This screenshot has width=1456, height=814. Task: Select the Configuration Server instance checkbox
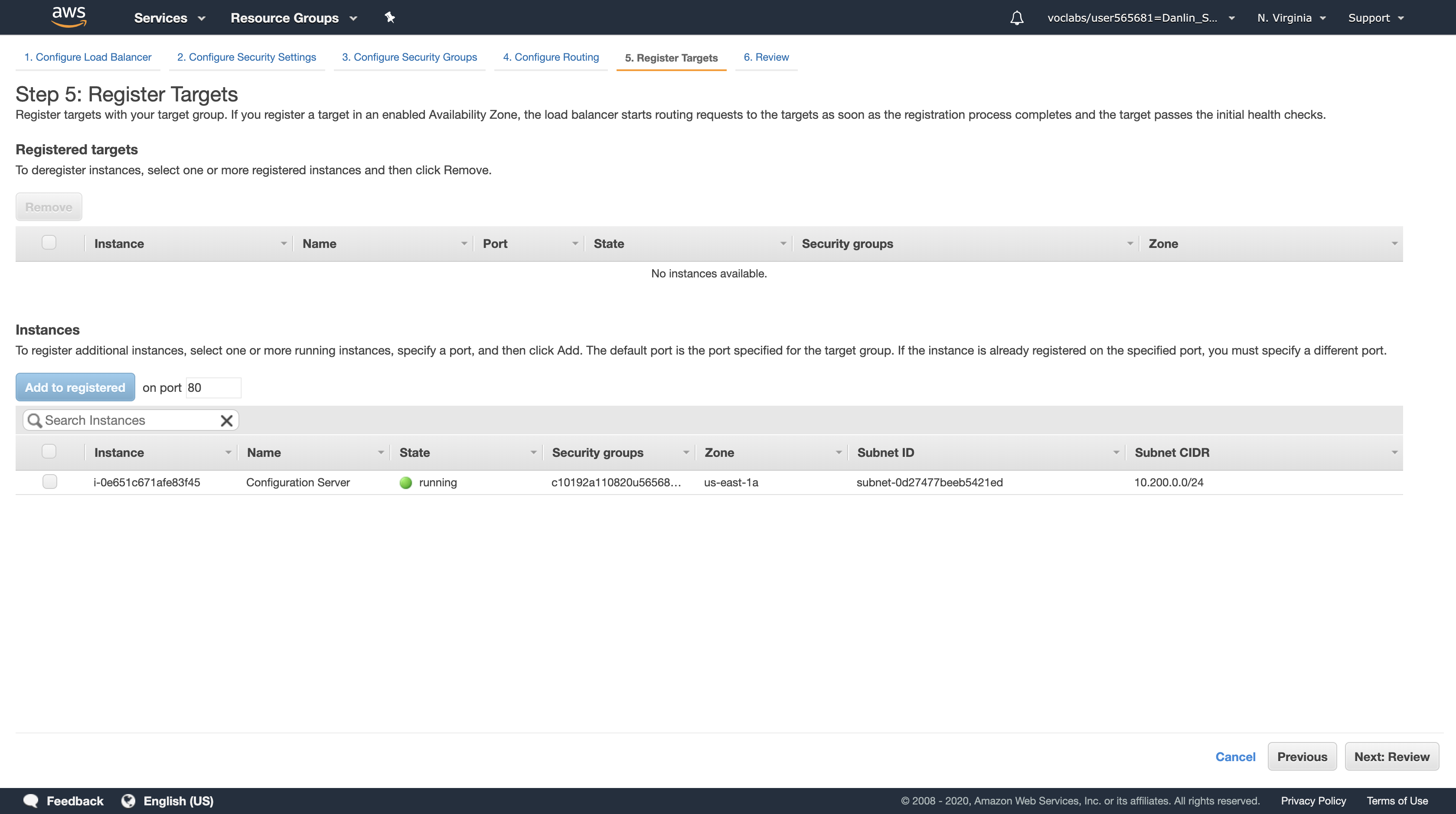click(x=50, y=482)
